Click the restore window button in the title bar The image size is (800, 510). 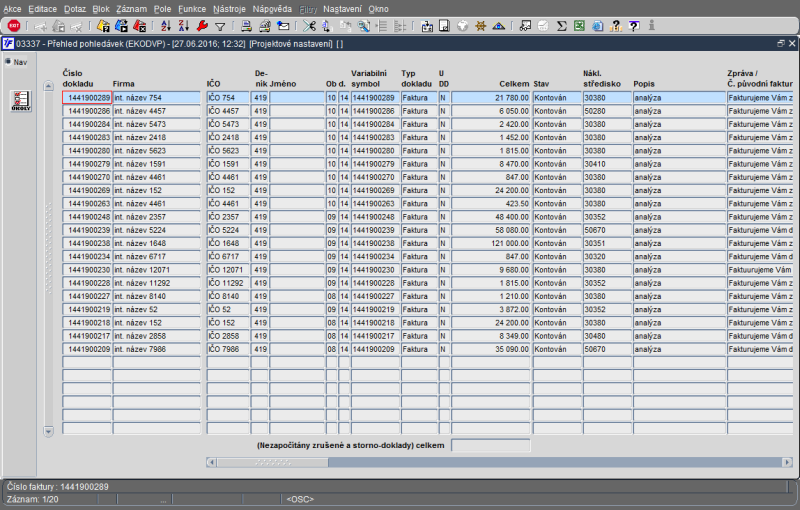[x=781, y=44]
